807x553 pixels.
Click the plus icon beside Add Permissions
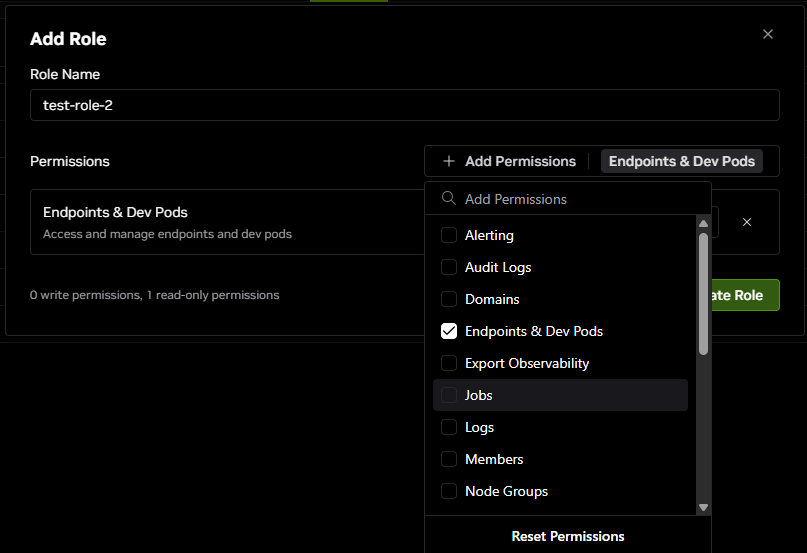tap(449, 161)
